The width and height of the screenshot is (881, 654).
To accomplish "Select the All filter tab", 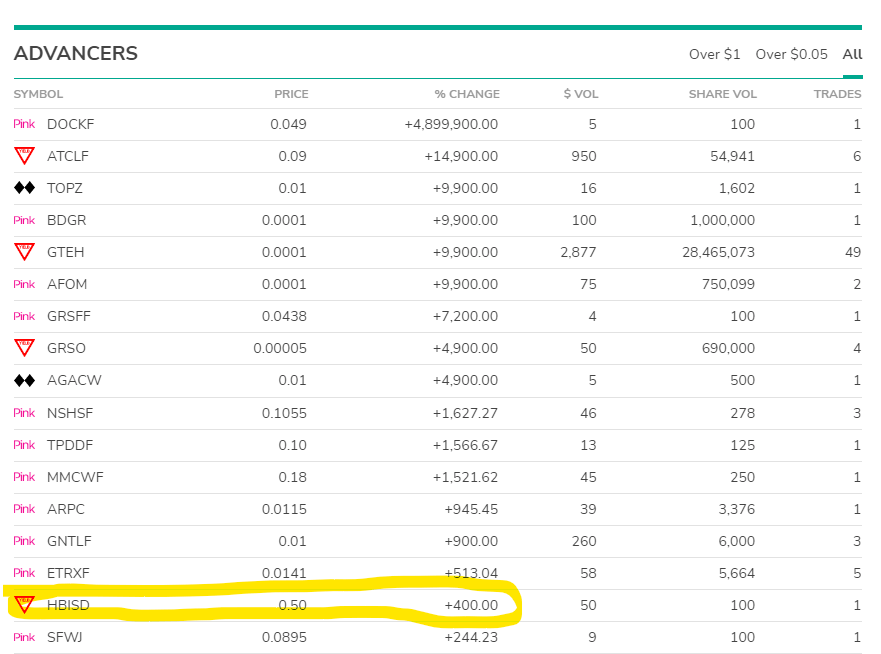I will point(851,54).
